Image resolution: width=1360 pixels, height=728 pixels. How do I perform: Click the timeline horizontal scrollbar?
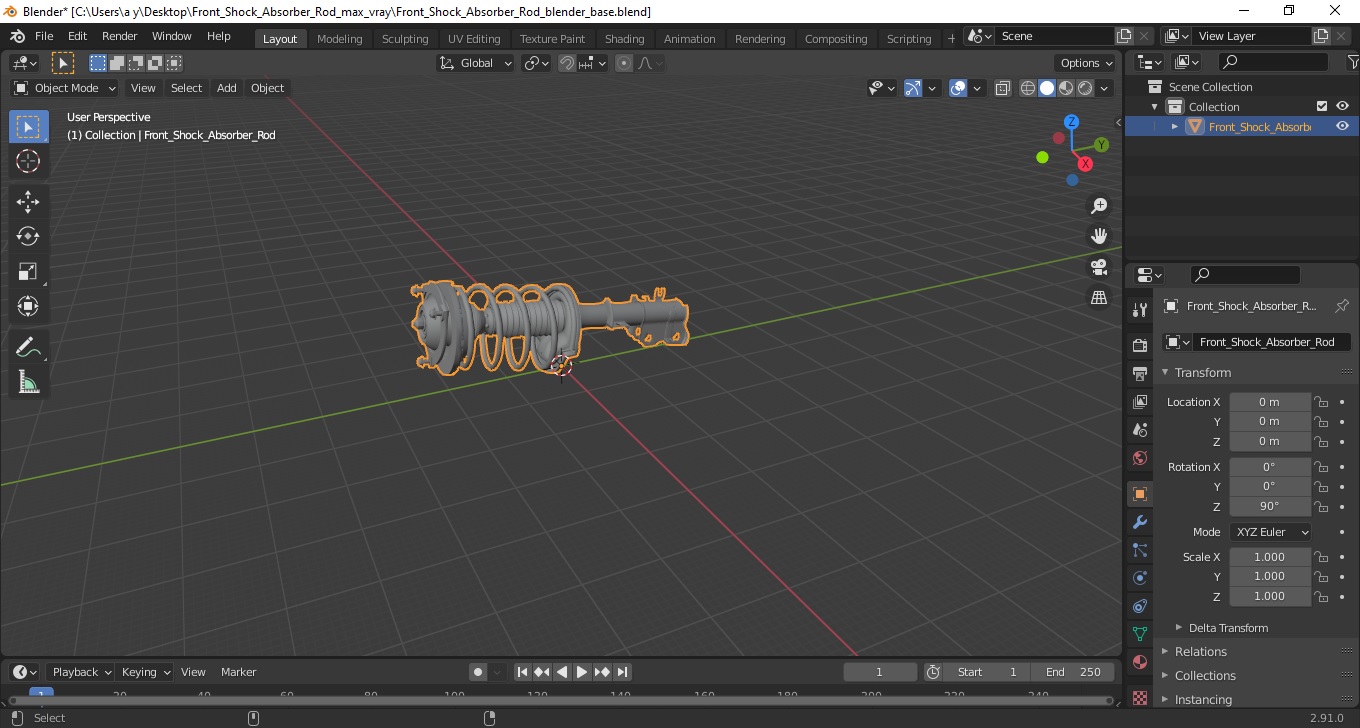[560, 700]
